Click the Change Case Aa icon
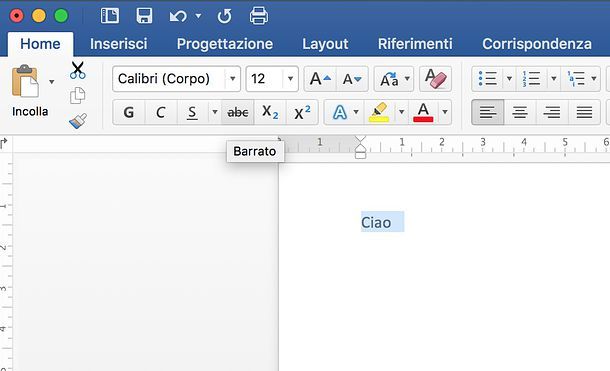This screenshot has height=371, width=610. [389, 79]
